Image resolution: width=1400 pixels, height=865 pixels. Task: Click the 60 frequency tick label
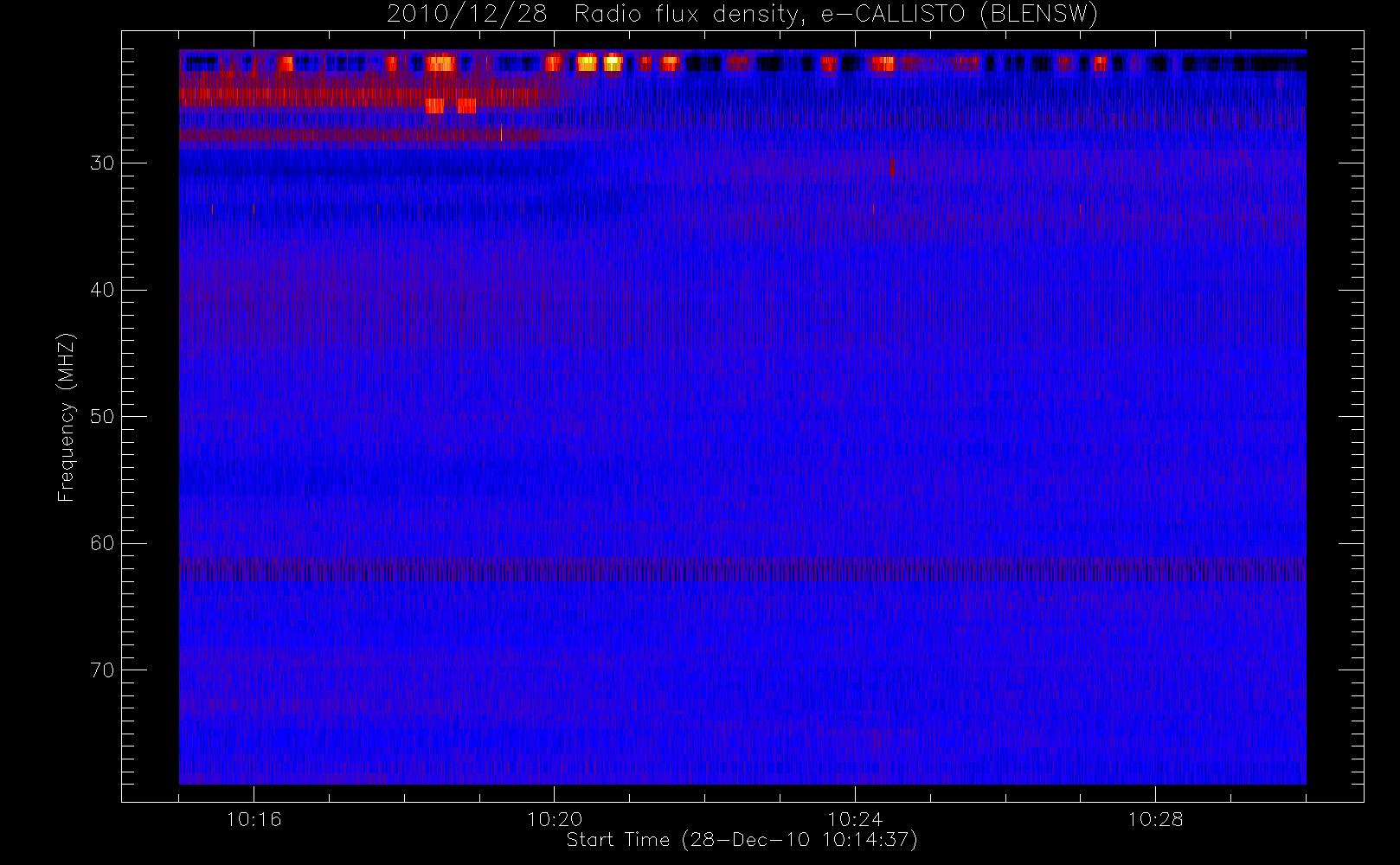tap(102, 543)
